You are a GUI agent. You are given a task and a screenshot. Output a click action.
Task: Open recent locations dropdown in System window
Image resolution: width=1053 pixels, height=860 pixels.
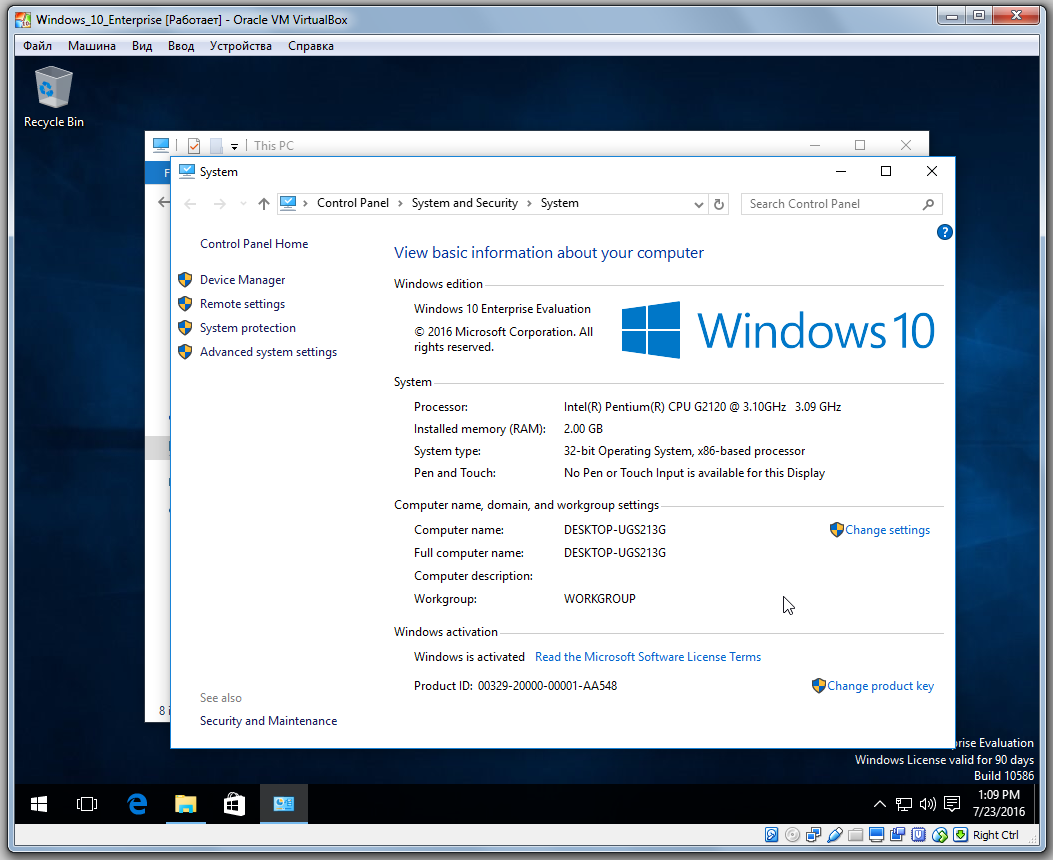pyautogui.click(x=242, y=204)
